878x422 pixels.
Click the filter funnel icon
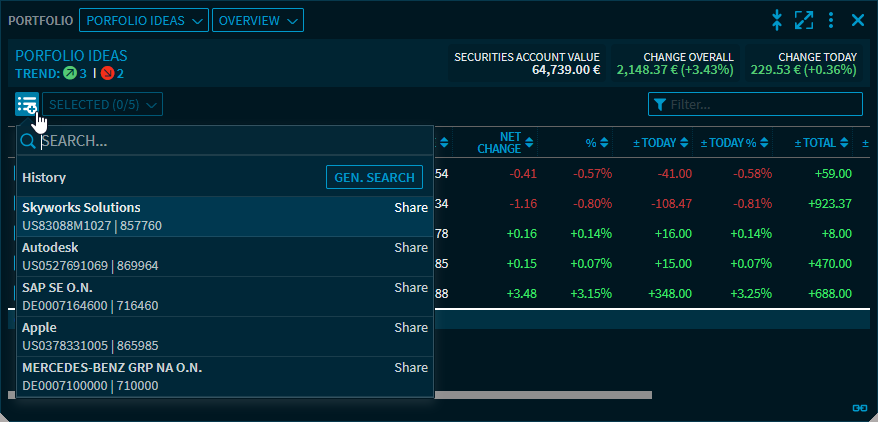coord(660,104)
